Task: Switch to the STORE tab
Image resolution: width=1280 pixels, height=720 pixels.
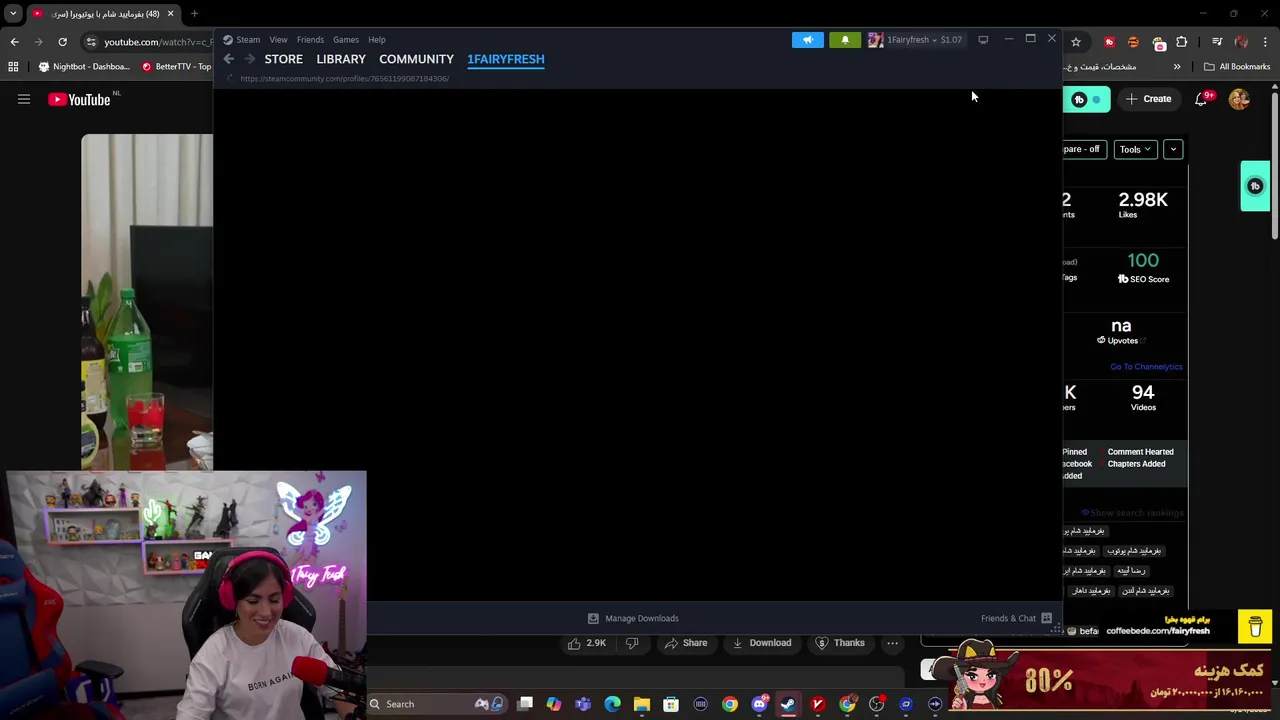Action: [284, 59]
